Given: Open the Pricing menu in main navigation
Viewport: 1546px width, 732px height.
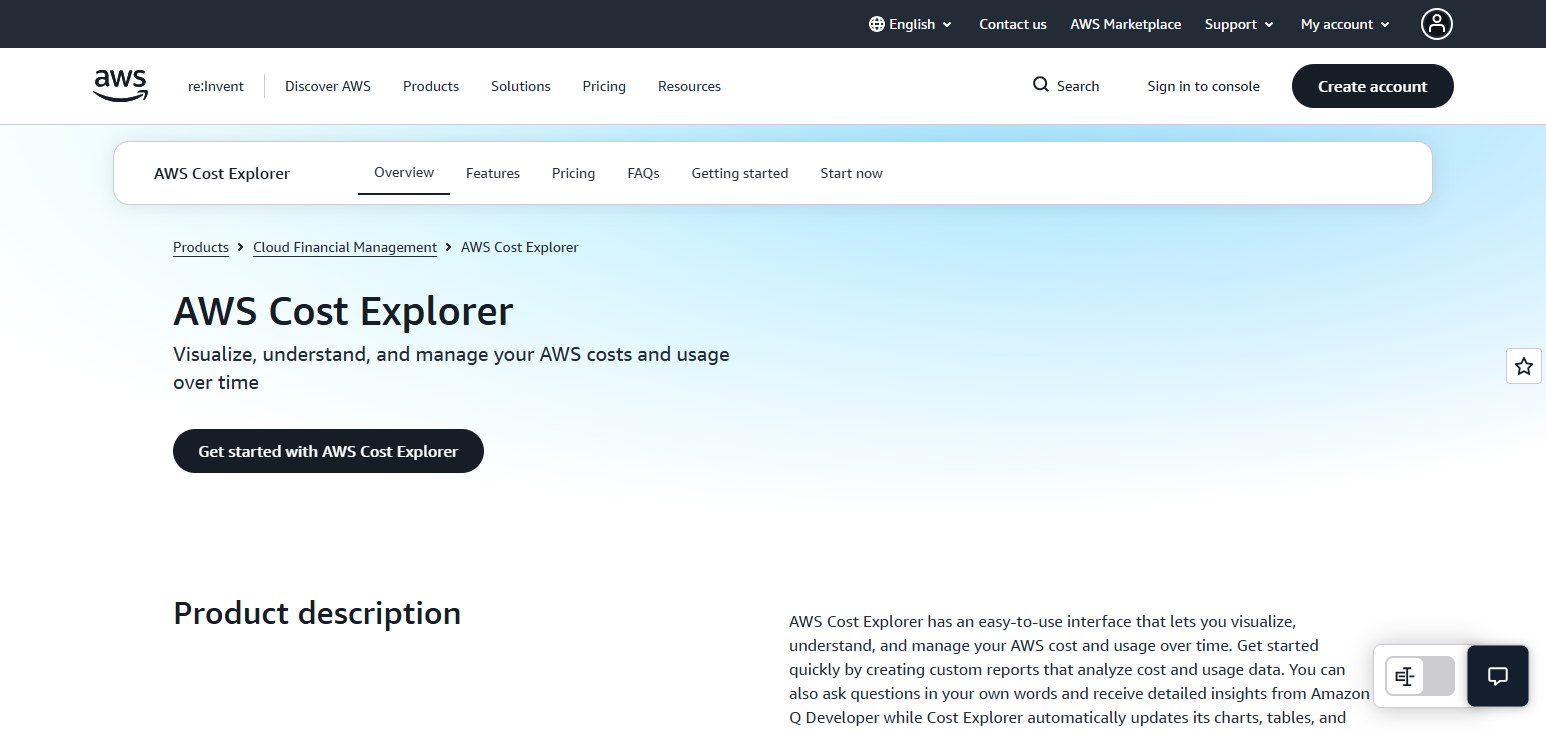Looking at the screenshot, I should pyautogui.click(x=604, y=86).
